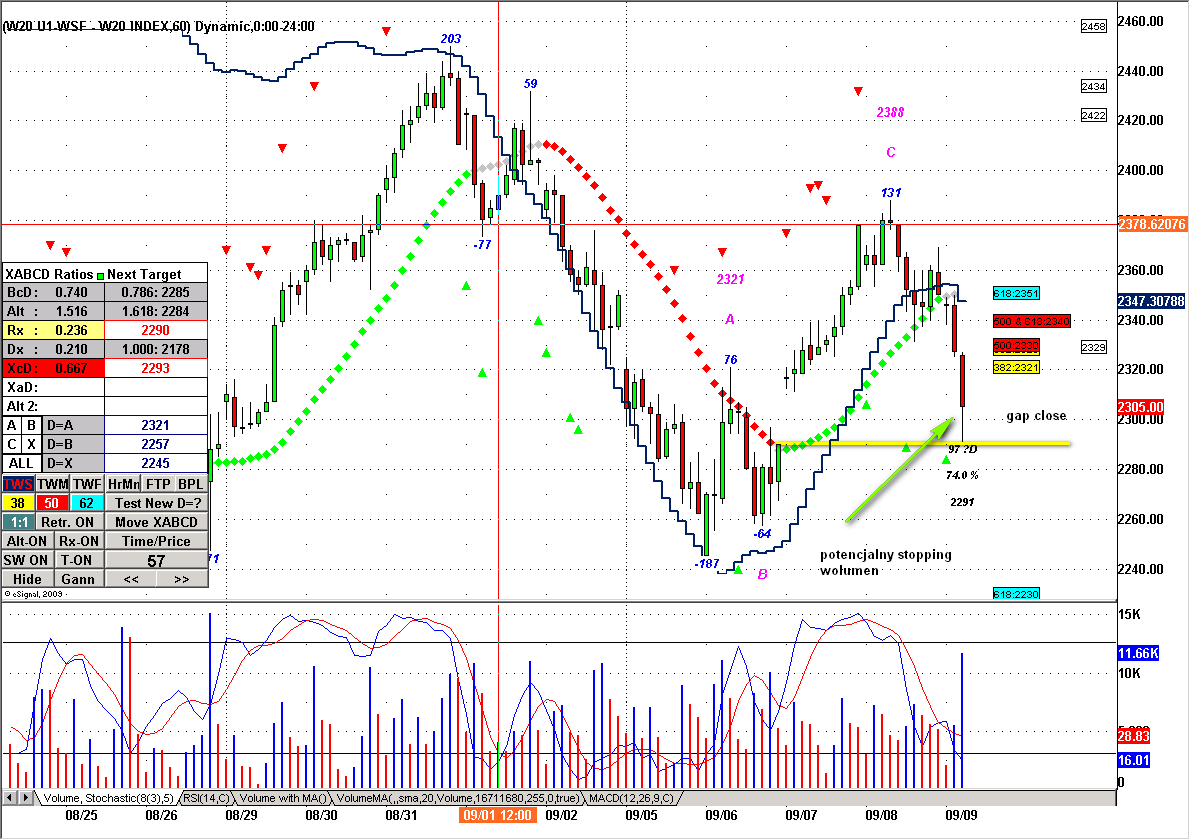Image resolution: width=1190 pixels, height=840 pixels.
Task: Click the 2245 D=X value
Action: coord(156,463)
